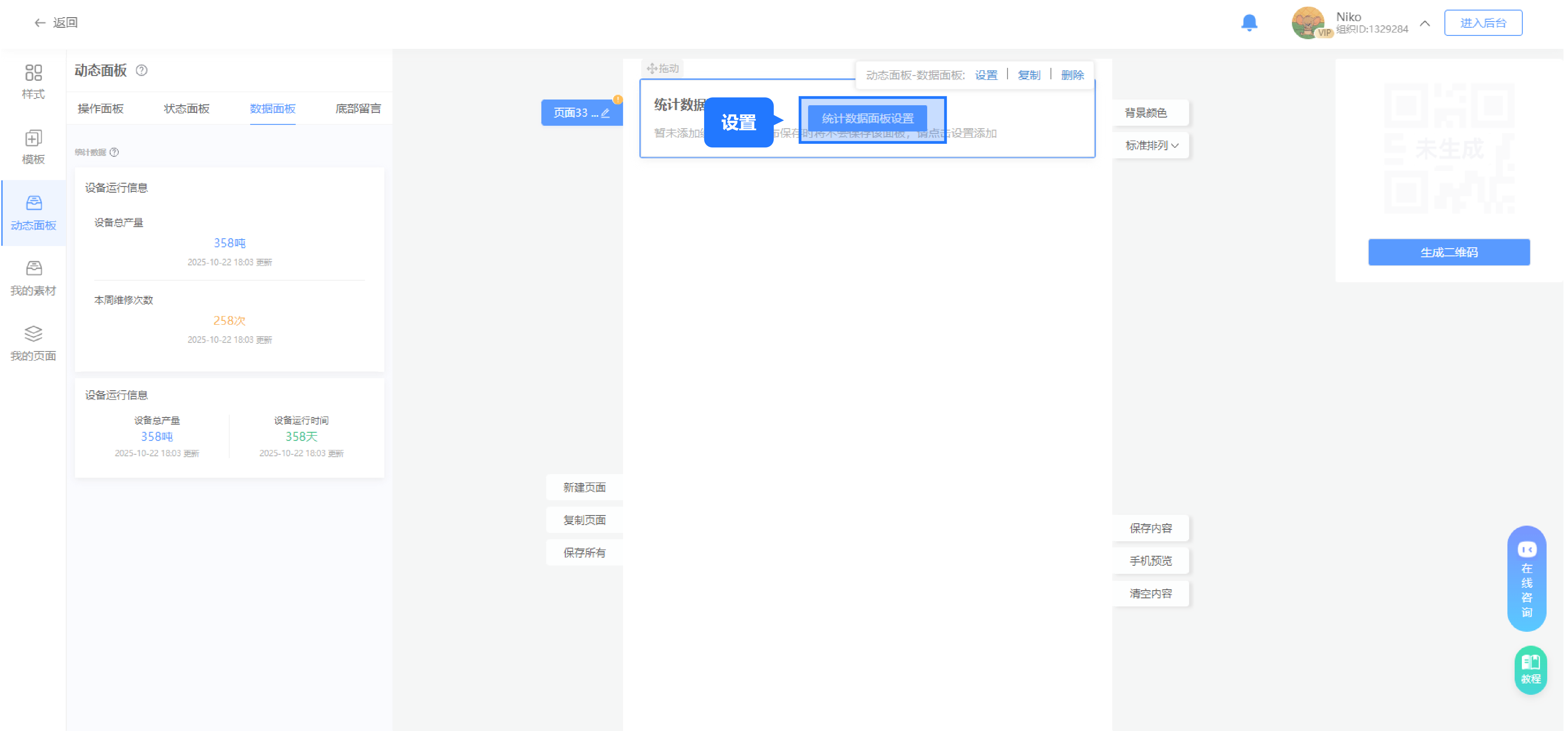Select the single-column 设备运行信息 template with 本周维修次数

pyautogui.click(x=229, y=269)
